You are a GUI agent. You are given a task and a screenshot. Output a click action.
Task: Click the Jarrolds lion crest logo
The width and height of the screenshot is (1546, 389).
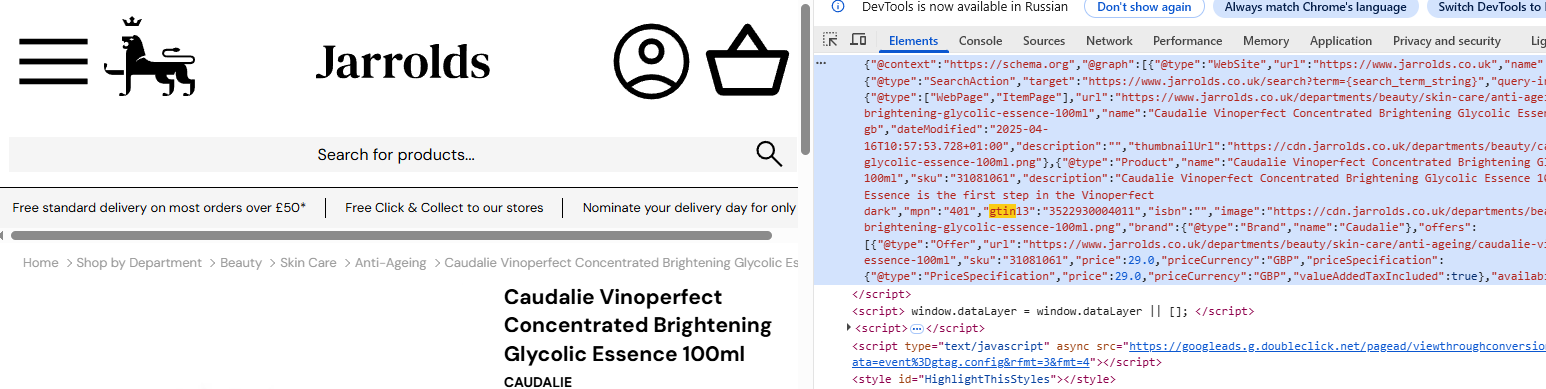coord(149,57)
